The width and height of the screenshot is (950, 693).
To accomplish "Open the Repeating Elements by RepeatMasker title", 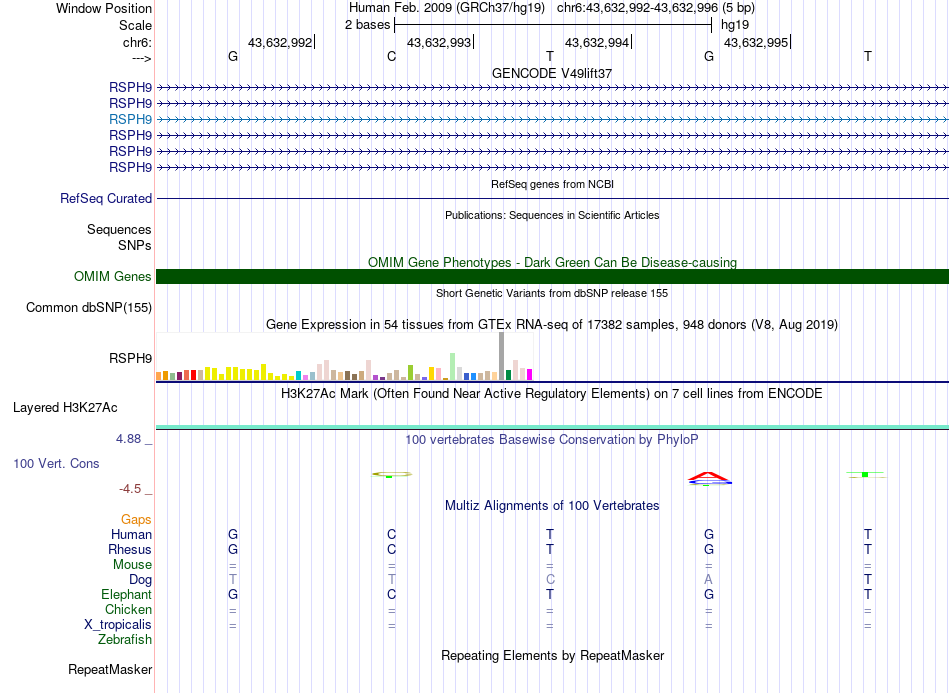I will pos(552,656).
